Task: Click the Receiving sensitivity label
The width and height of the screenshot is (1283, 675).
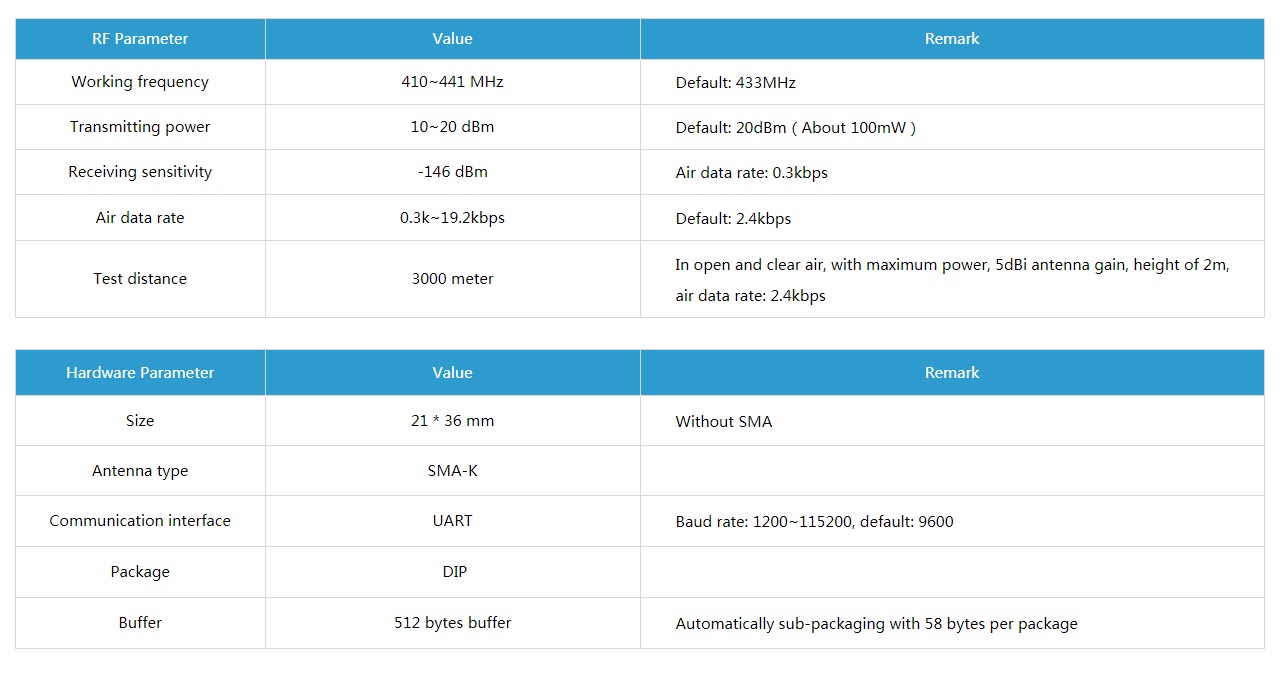Action: click(140, 172)
